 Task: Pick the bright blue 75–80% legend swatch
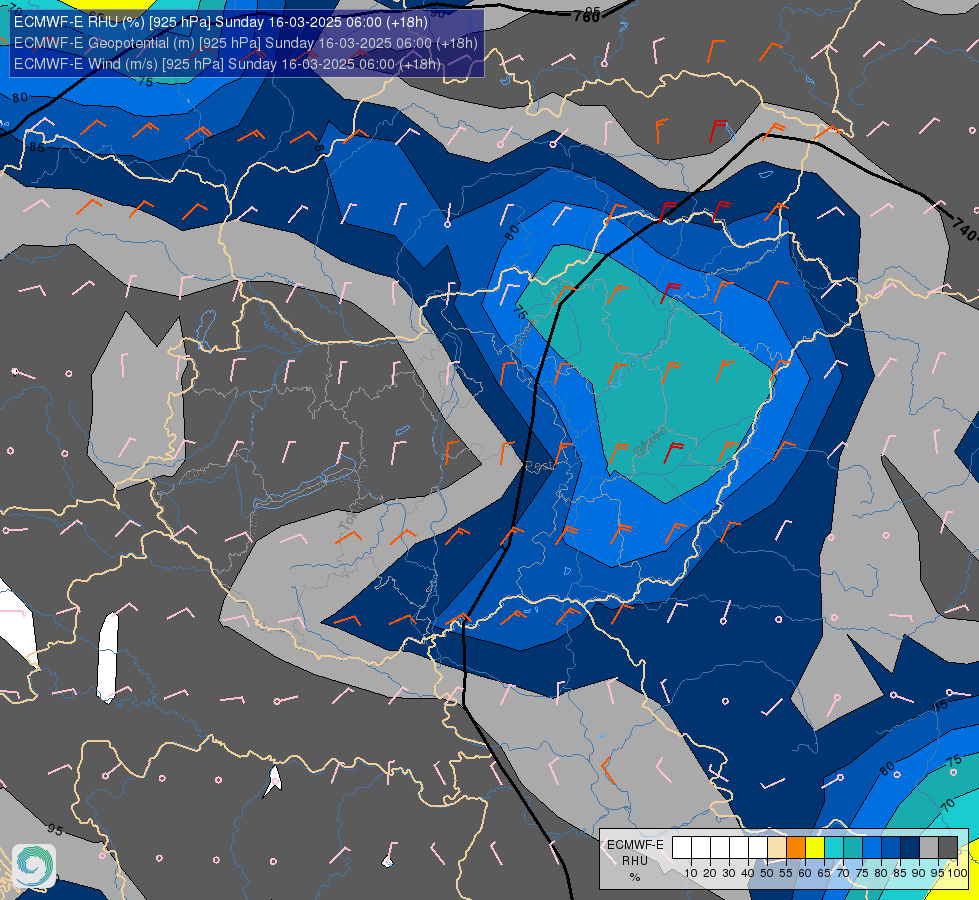pos(872,848)
